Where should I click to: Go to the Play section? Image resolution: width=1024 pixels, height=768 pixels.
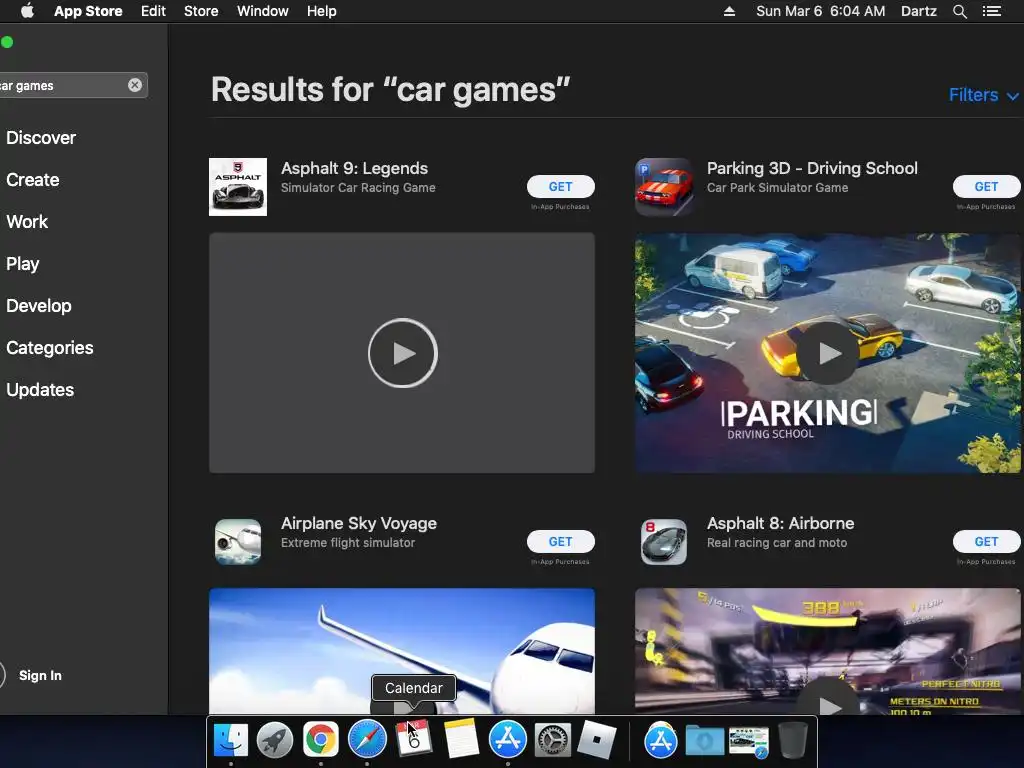[x=23, y=264]
